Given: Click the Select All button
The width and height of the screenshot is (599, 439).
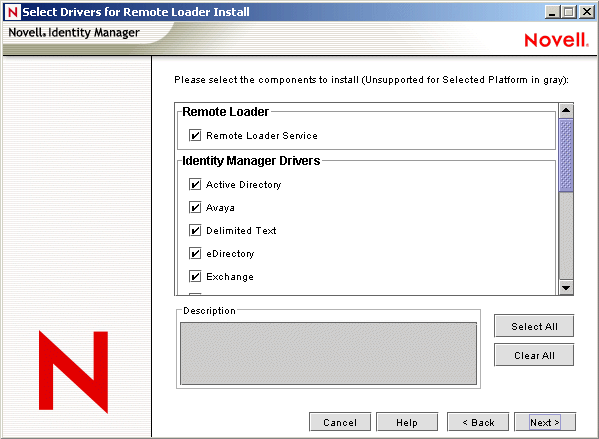Looking at the screenshot, I should 534,326.
